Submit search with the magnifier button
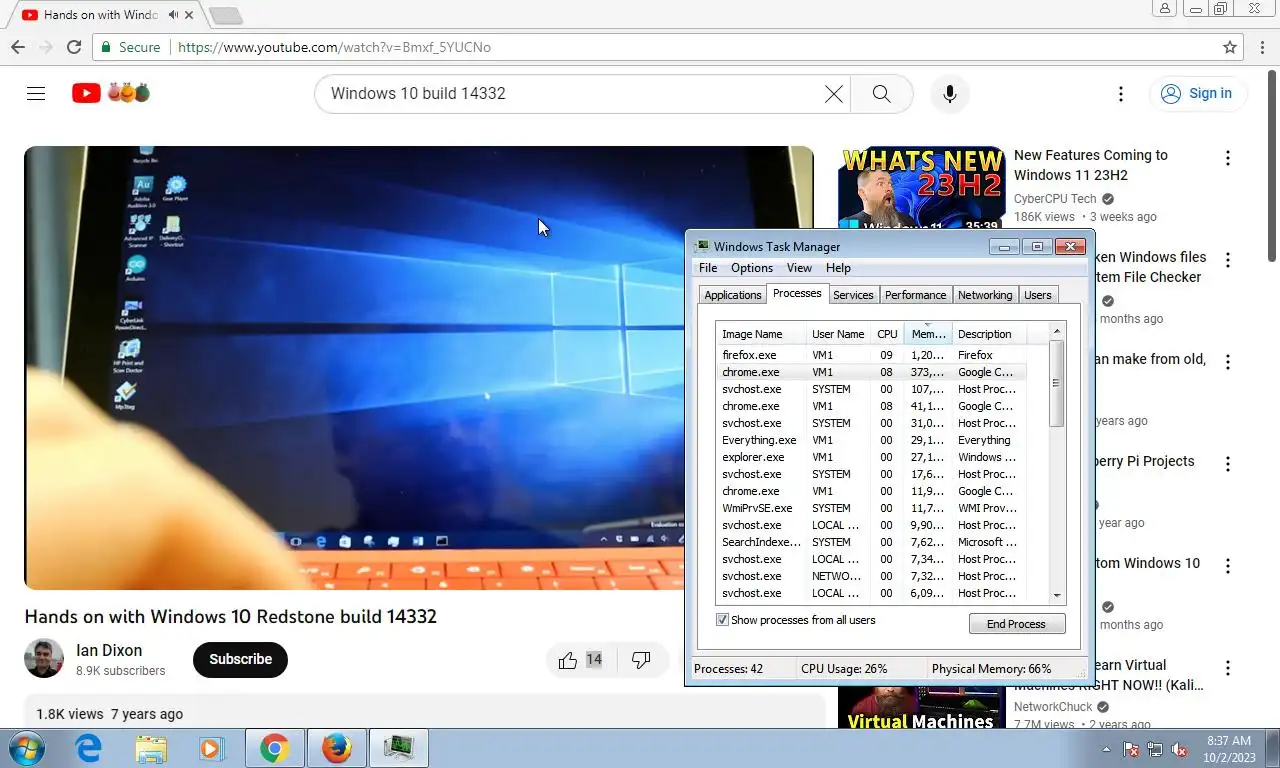This screenshot has height=768, width=1280. pyautogui.click(x=881, y=93)
